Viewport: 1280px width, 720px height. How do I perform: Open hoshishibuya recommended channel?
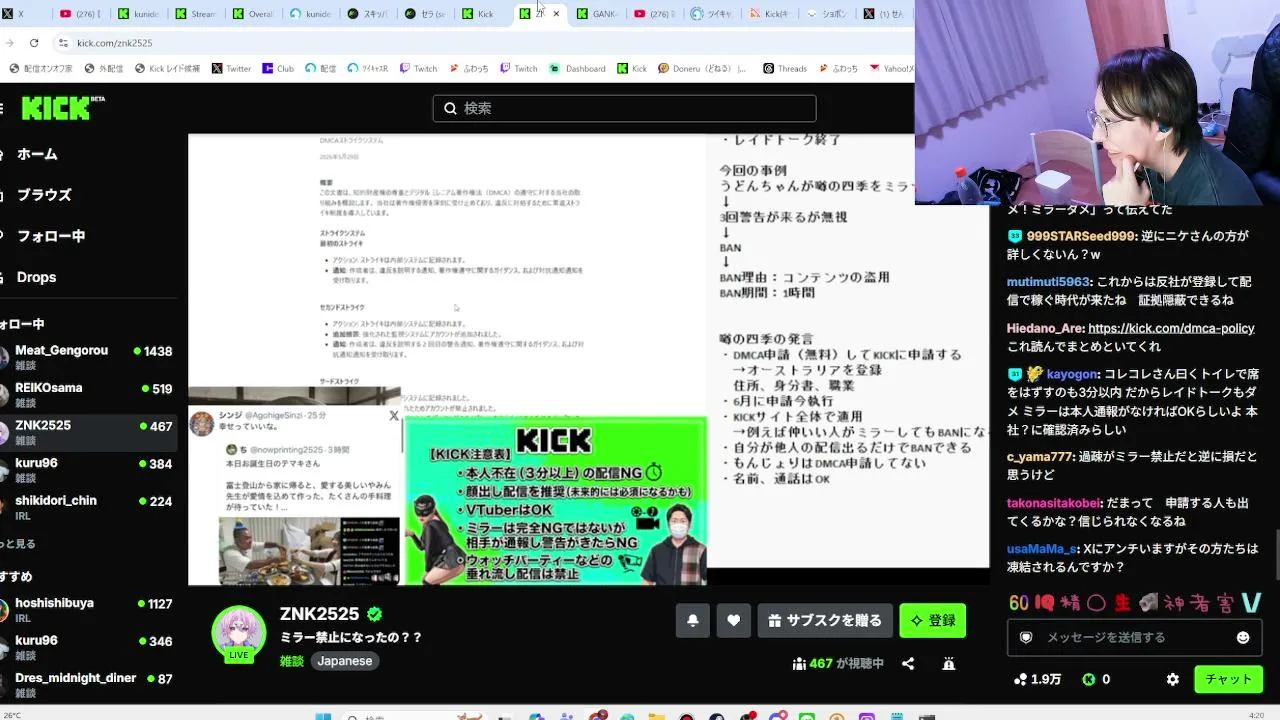point(90,611)
